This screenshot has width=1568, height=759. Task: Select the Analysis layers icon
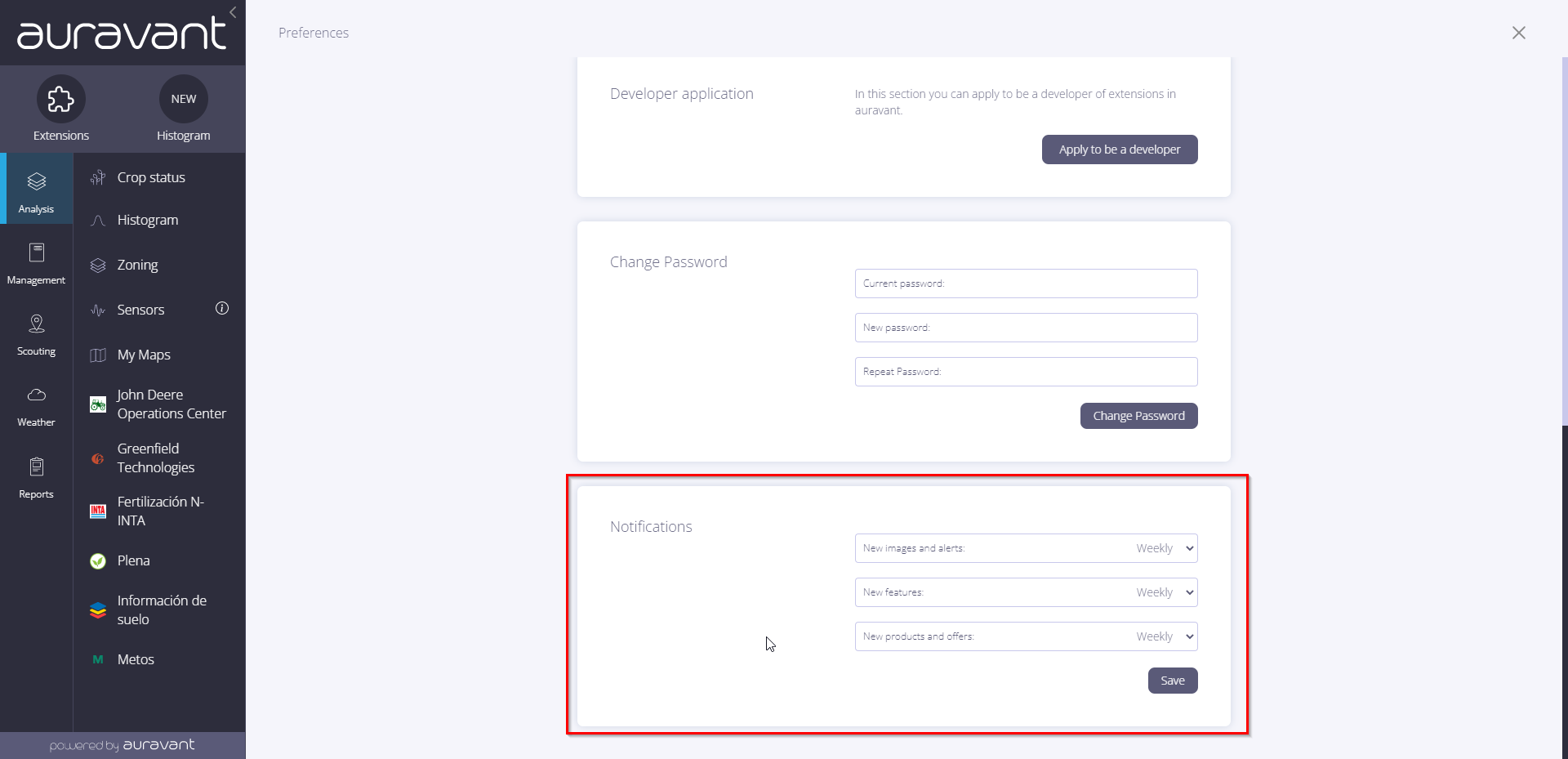point(37,181)
